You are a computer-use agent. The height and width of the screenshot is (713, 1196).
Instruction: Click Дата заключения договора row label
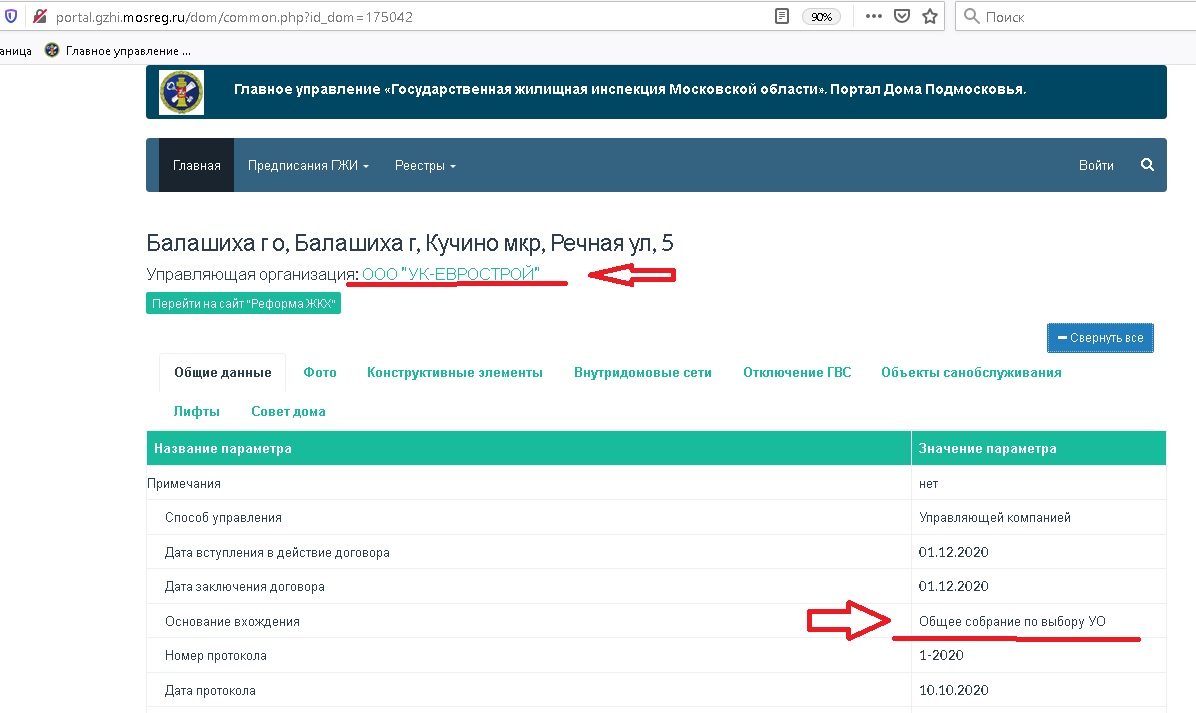(245, 586)
